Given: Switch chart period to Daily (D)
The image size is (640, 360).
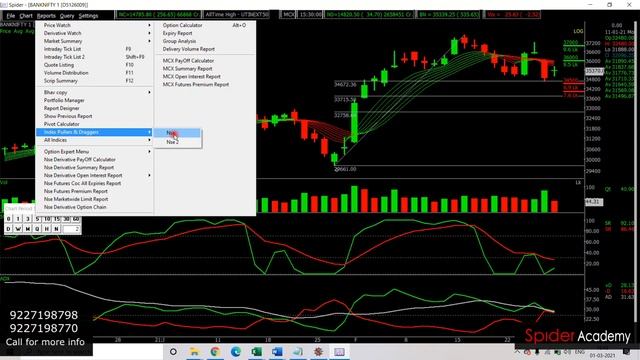Looking at the screenshot, I should pos(9,229).
